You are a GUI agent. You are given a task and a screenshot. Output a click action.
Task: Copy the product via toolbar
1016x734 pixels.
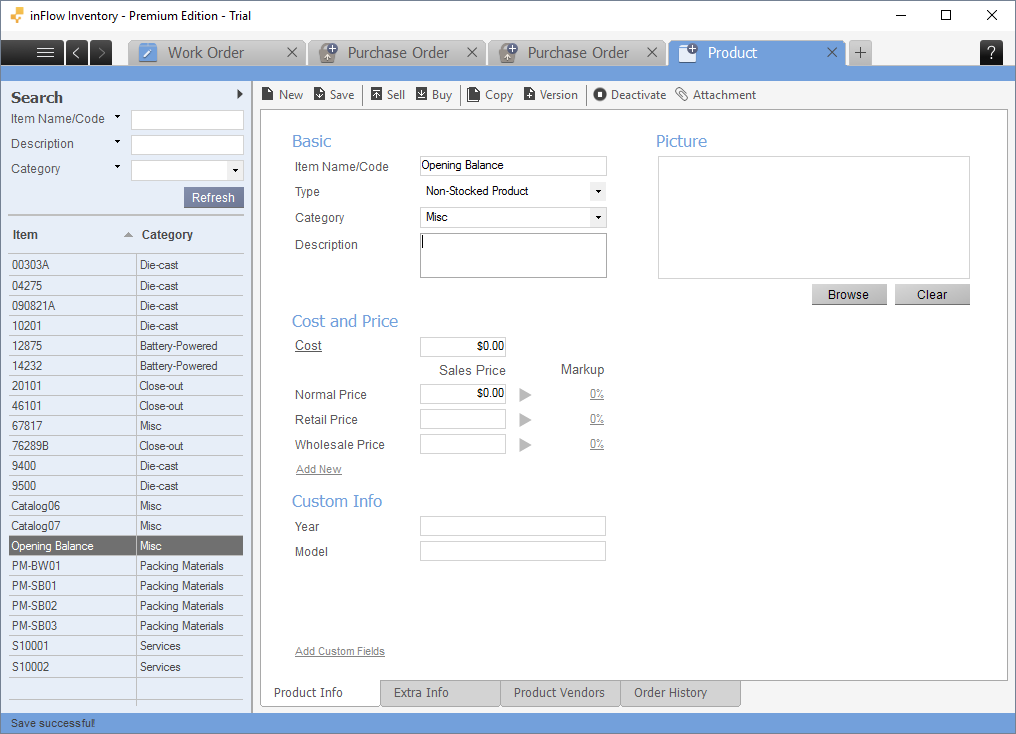490,95
